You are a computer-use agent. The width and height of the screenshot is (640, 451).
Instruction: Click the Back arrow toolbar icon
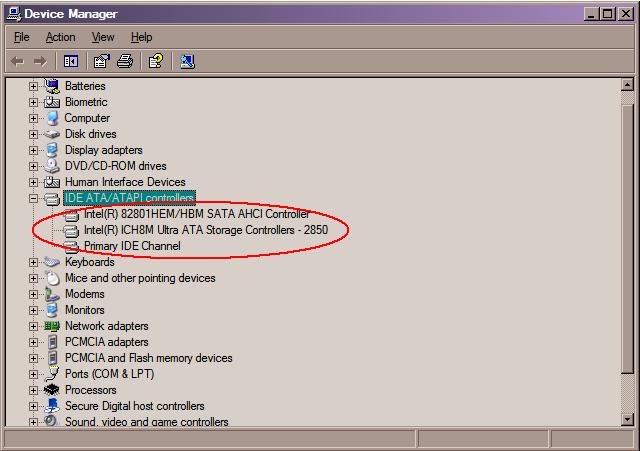click(x=17, y=62)
